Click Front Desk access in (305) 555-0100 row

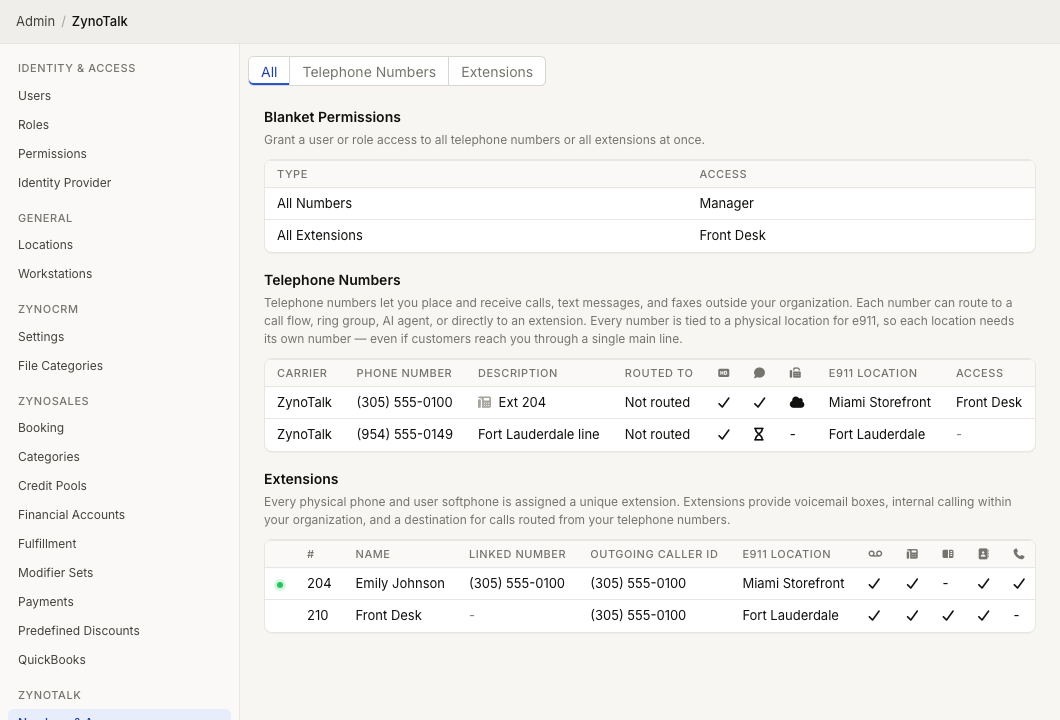click(x=988, y=403)
